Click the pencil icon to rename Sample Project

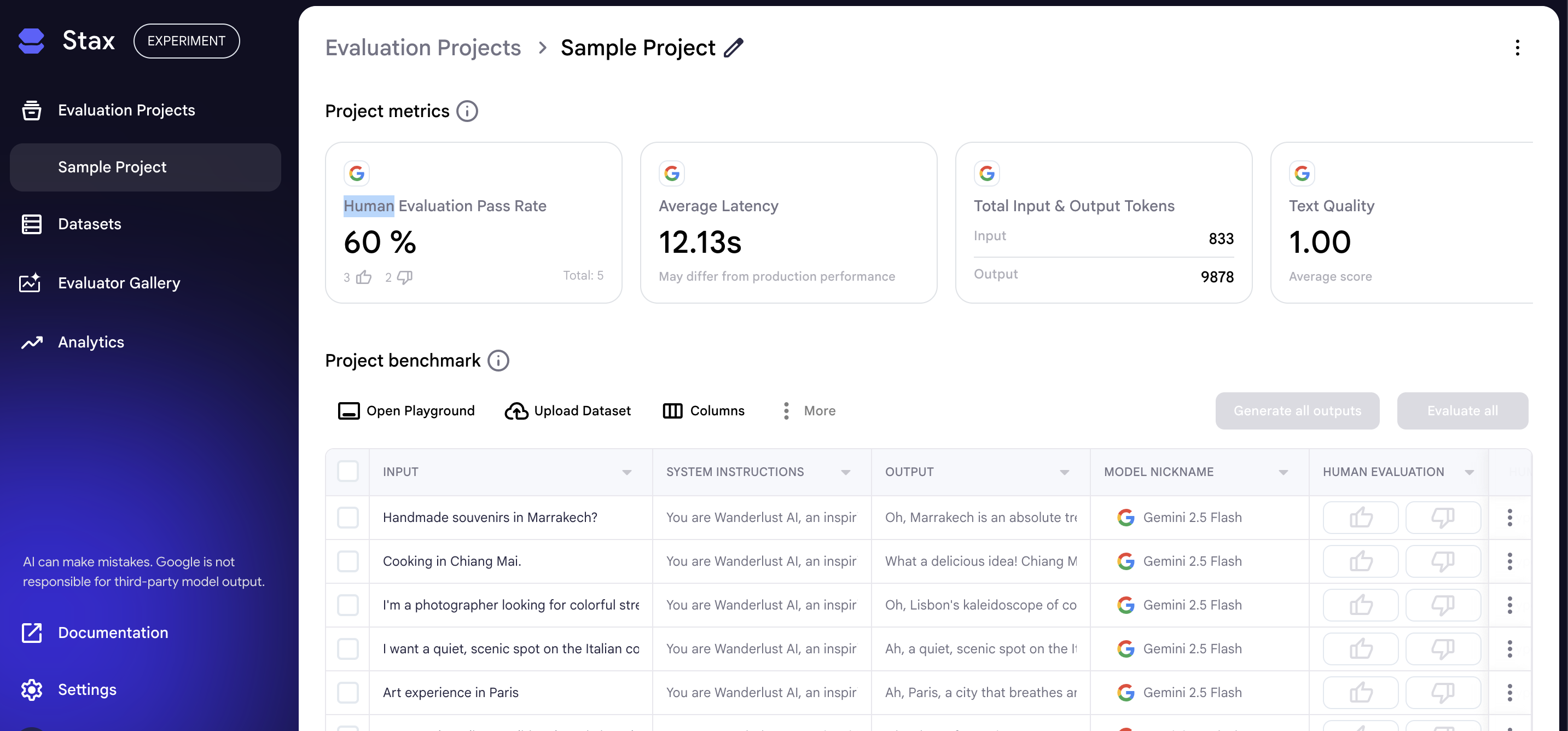734,48
